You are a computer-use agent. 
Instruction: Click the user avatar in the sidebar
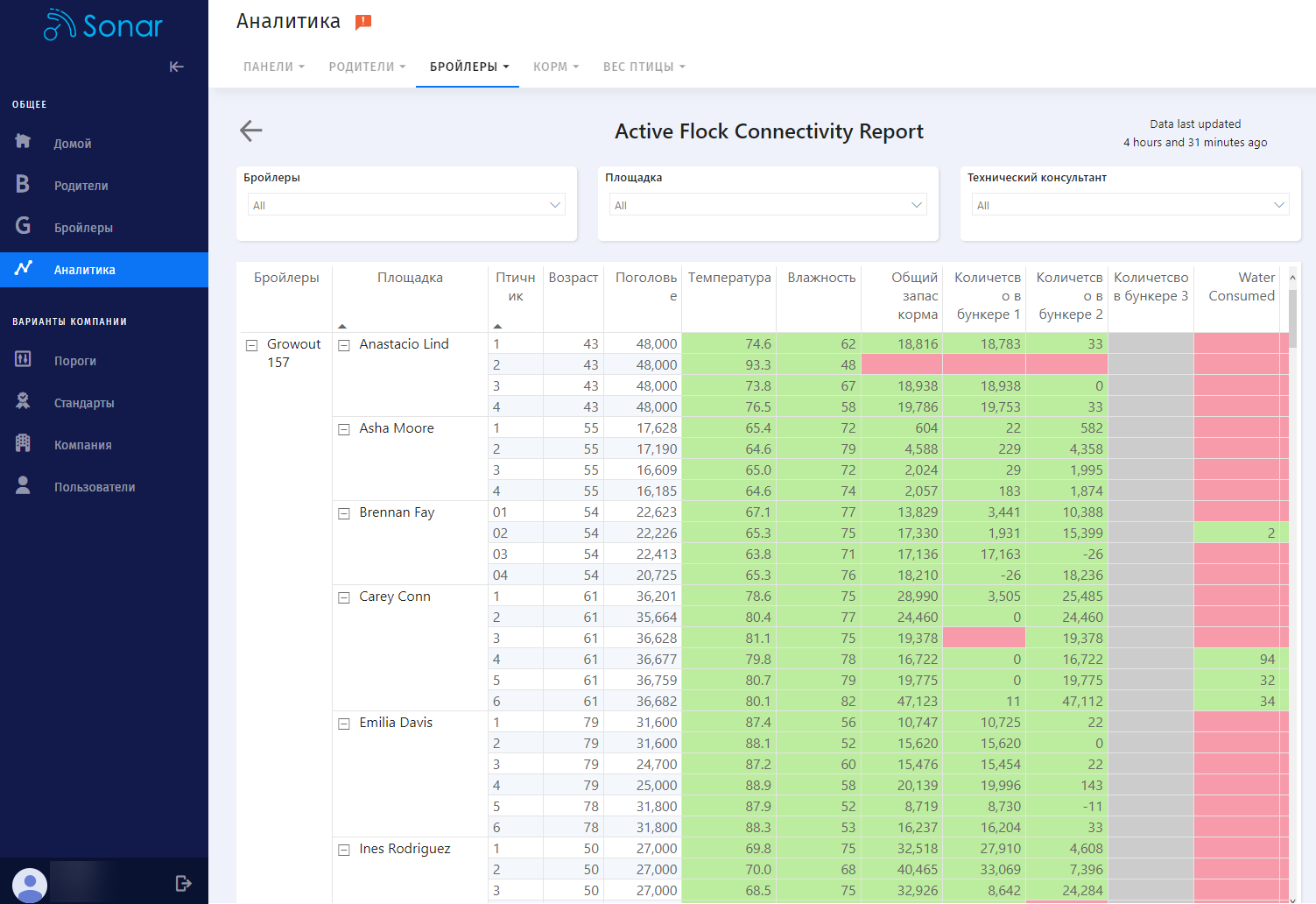click(30, 884)
